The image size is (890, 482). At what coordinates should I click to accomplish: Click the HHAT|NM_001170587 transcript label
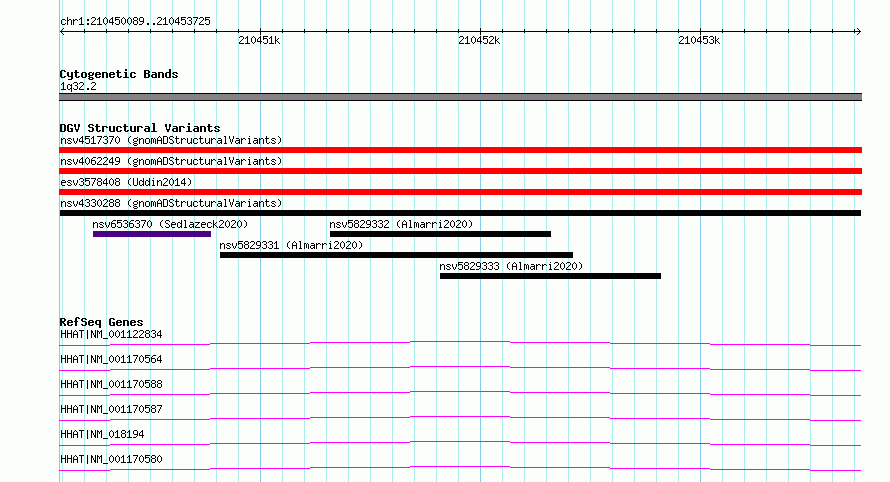(111, 409)
